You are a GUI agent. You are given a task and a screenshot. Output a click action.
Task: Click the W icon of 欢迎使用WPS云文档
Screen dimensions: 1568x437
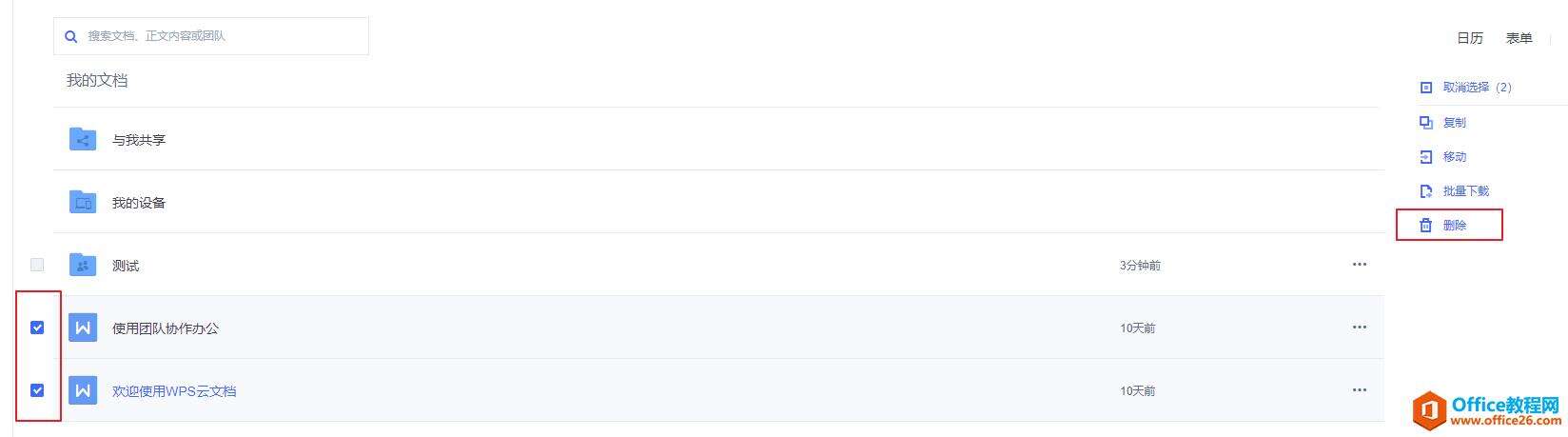coord(83,390)
